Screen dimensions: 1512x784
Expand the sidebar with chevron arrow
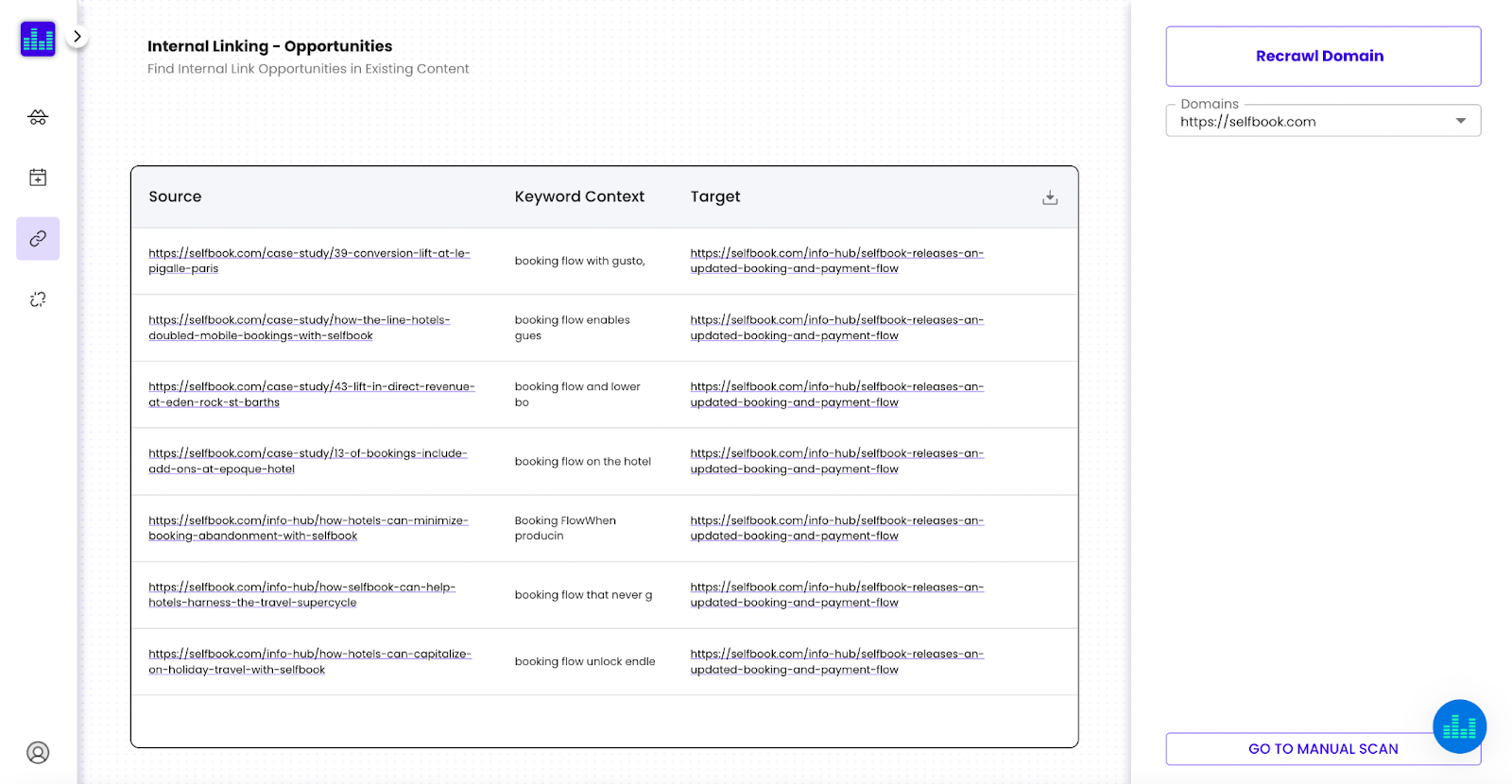[x=77, y=37]
